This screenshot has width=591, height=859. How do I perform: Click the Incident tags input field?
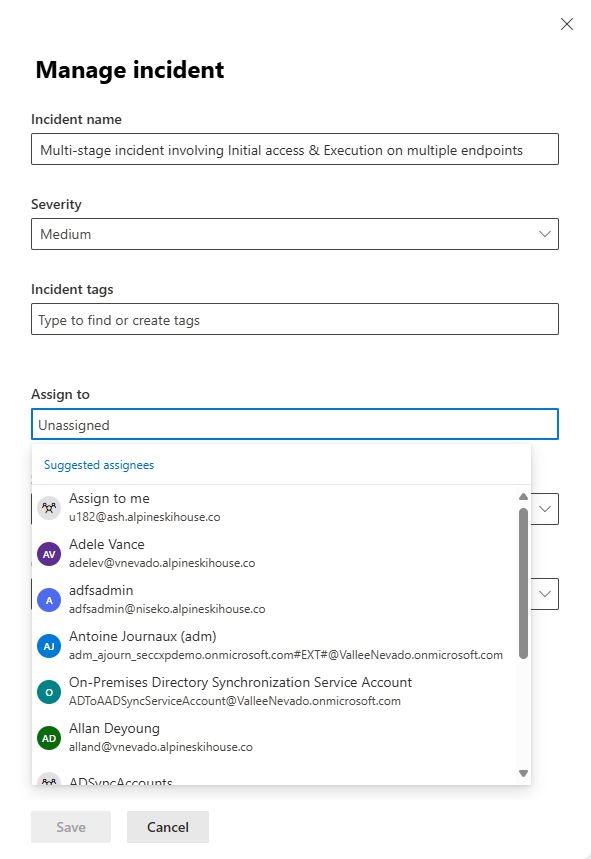[294, 319]
